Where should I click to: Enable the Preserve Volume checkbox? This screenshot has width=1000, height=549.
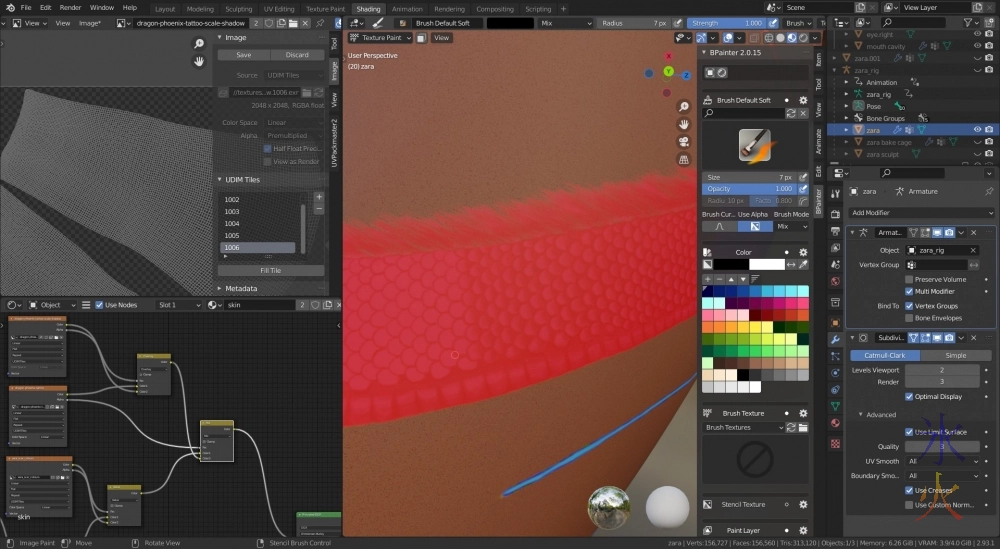click(x=909, y=279)
